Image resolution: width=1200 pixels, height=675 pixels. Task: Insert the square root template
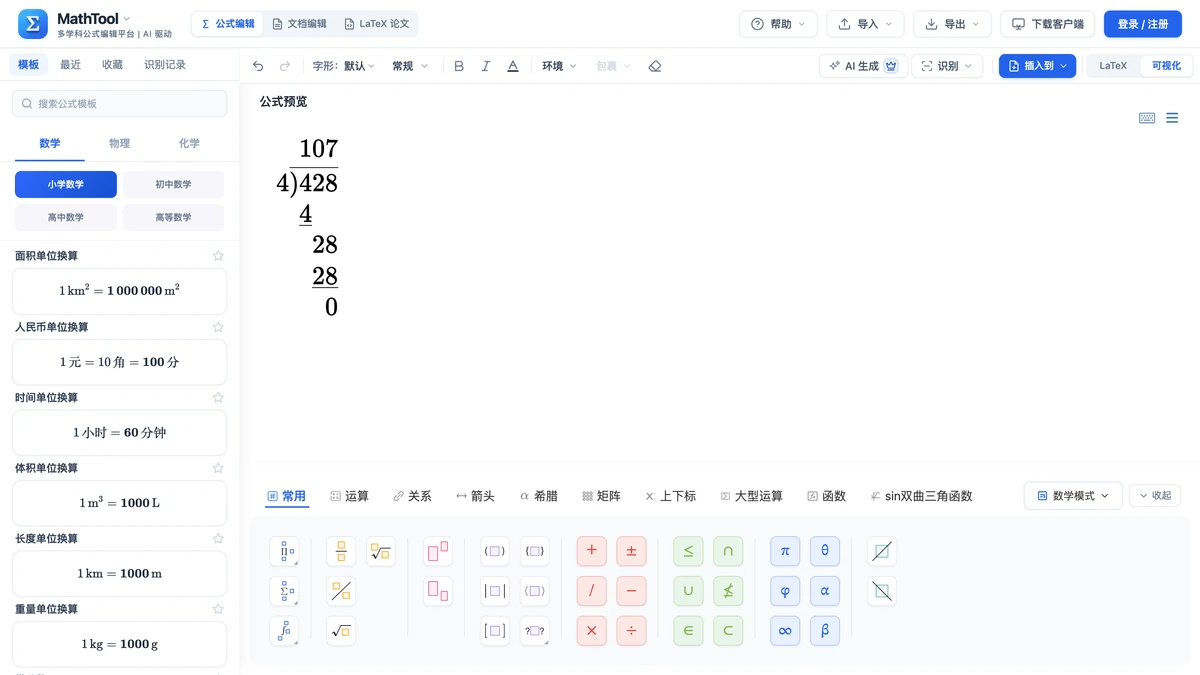click(341, 631)
